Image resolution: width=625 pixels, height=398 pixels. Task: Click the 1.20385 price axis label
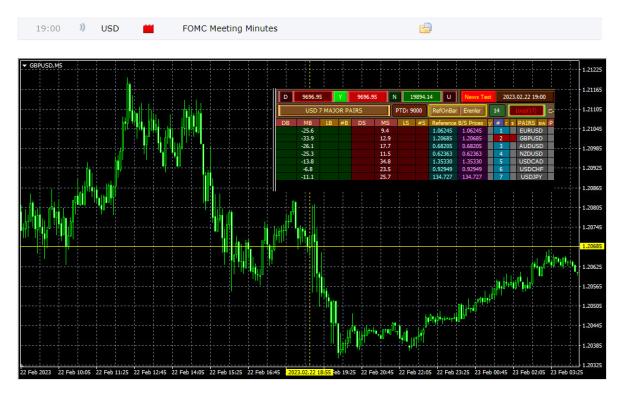592,345
